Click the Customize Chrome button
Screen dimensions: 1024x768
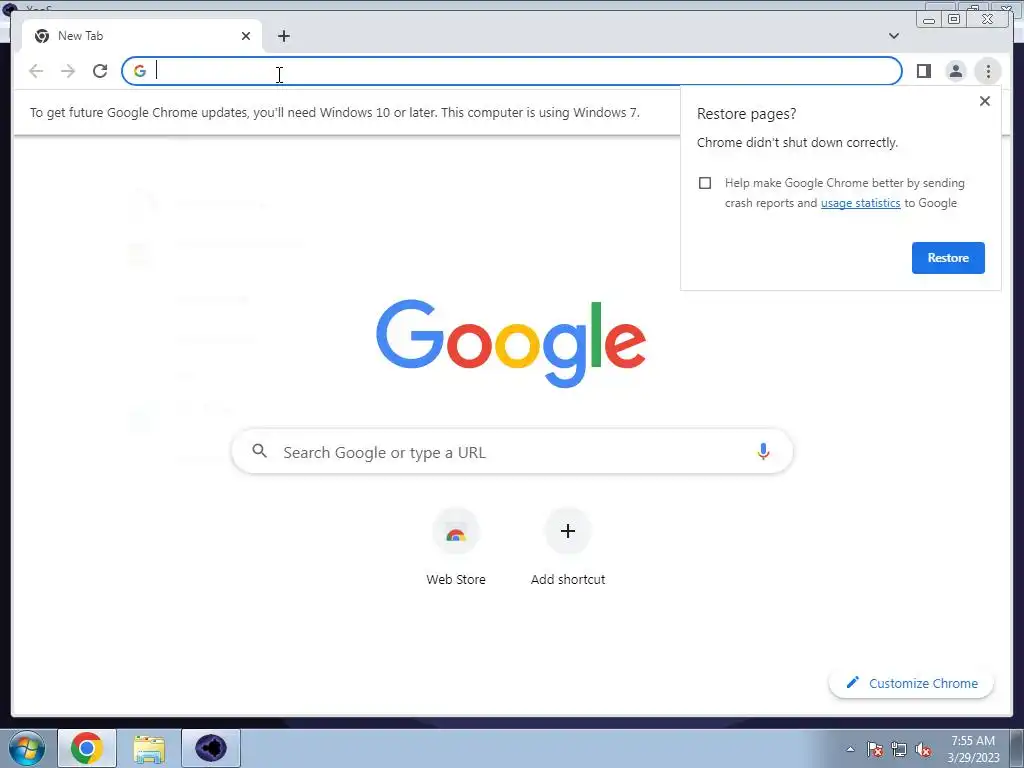click(x=912, y=683)
